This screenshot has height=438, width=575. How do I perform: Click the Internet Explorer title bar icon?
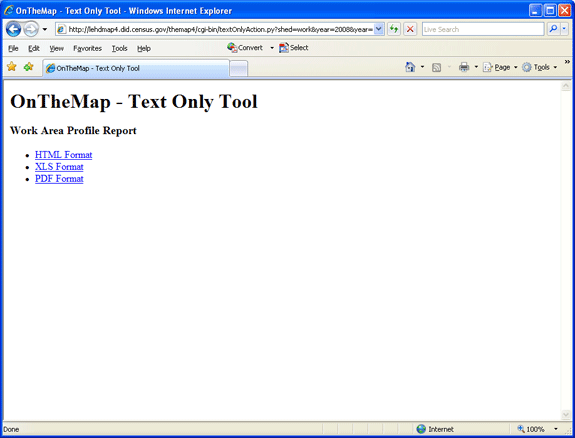click(x=8, y=10)
